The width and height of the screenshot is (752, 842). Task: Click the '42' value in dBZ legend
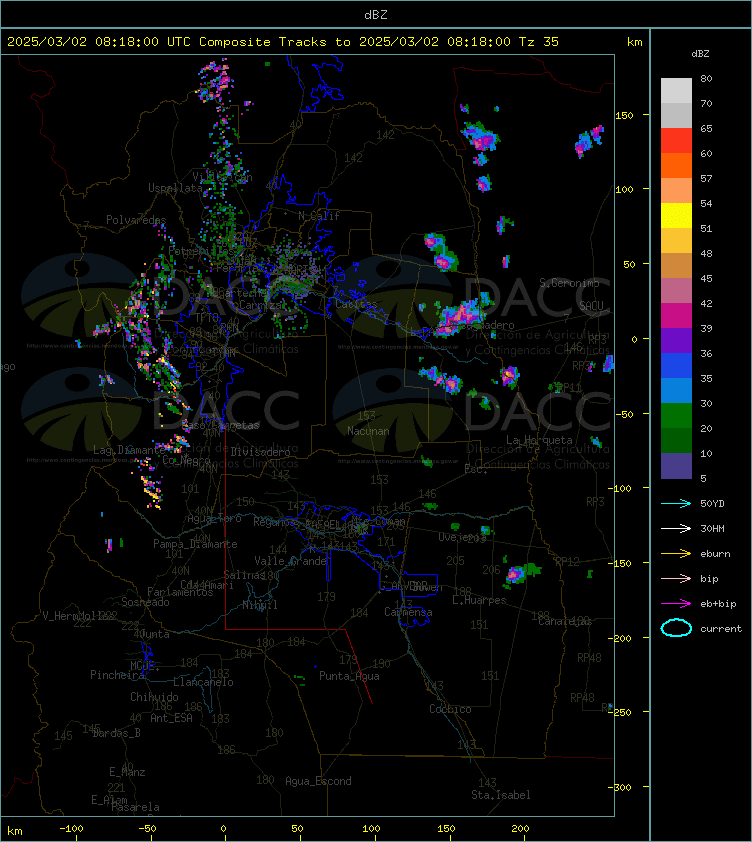point(706,303)
